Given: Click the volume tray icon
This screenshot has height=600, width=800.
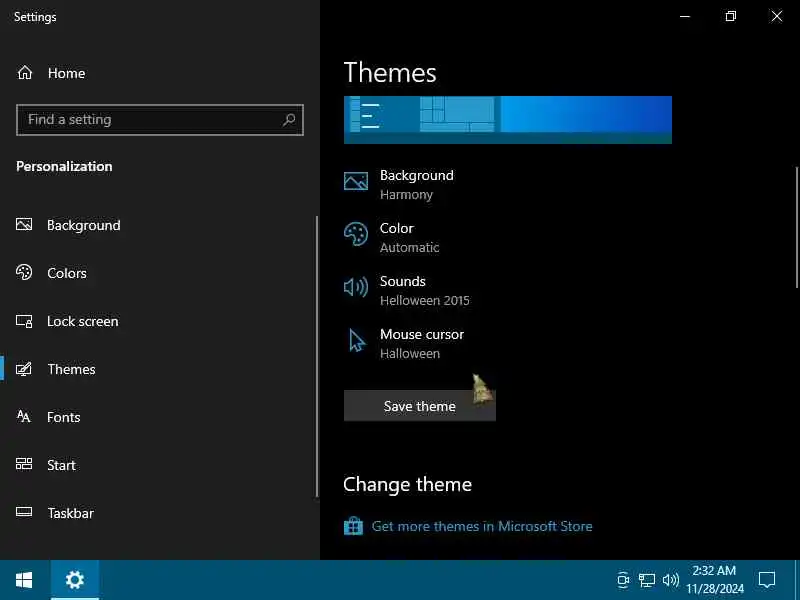Looking at the screenshot, I should coord(670,580).
